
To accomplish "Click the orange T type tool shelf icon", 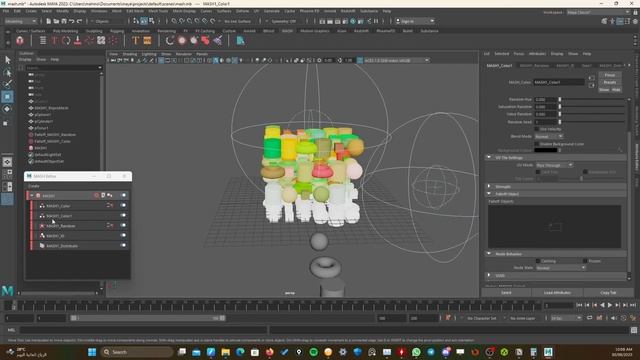I will [135, 40].
